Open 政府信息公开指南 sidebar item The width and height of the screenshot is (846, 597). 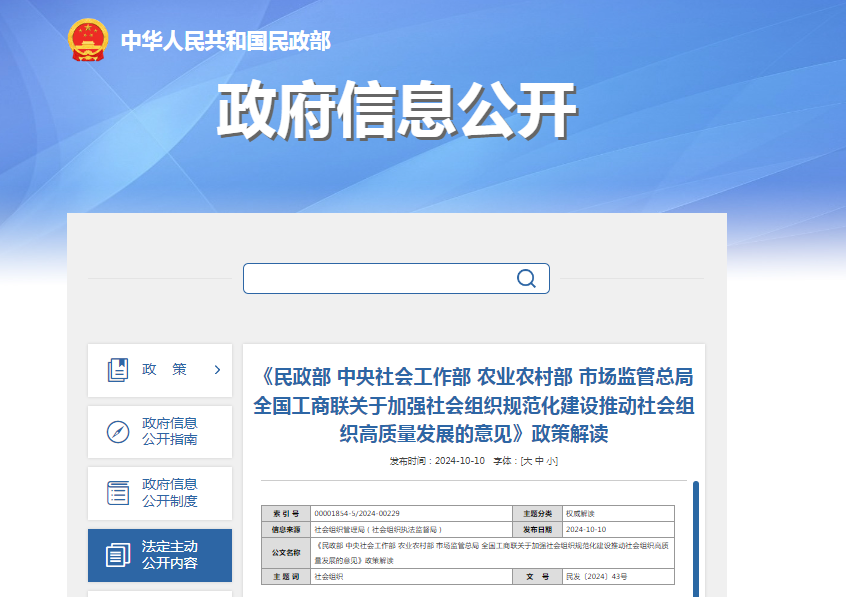160,432
